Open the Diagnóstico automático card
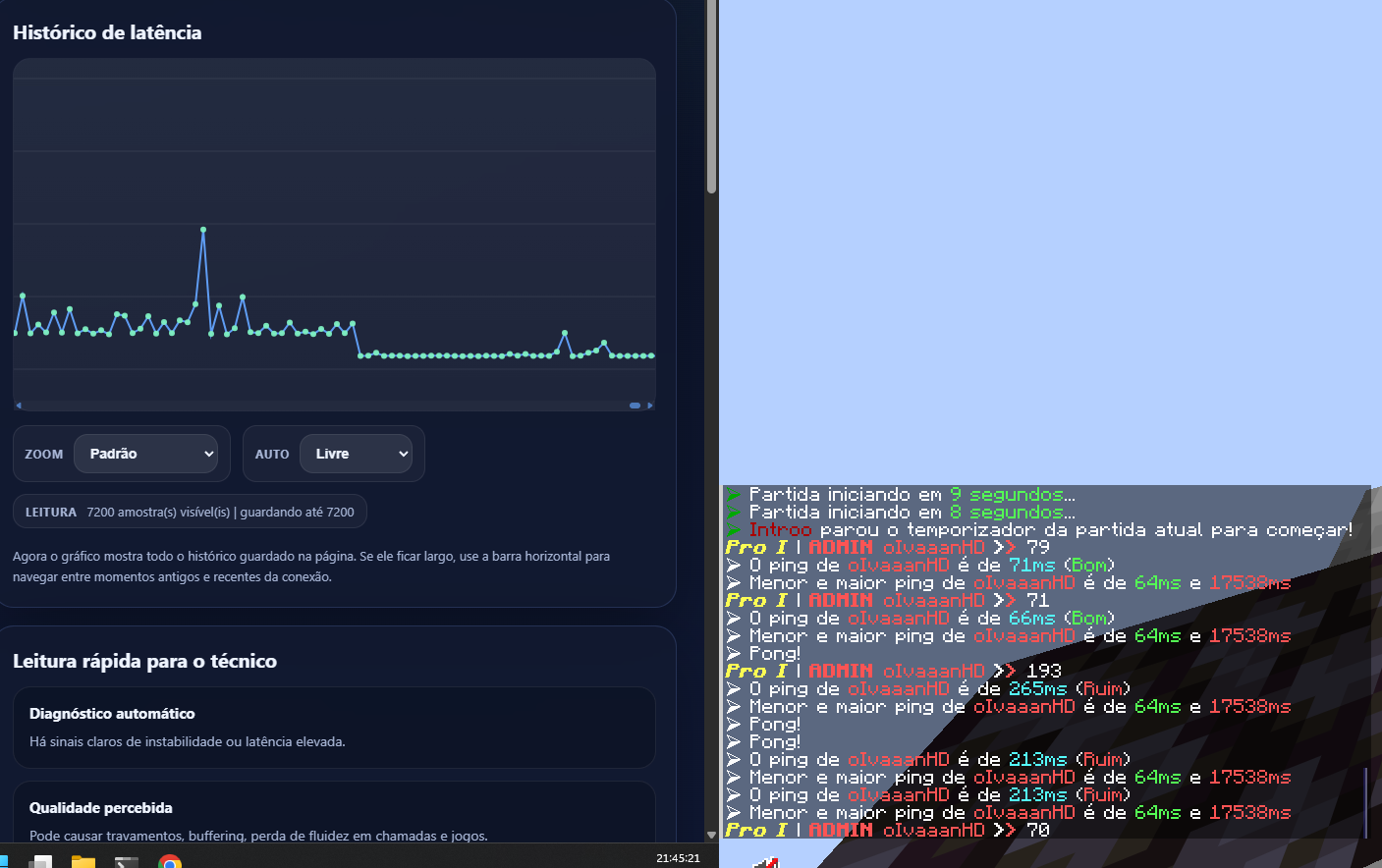Viewport: 1382px width, 868px height. pos(333,728)
